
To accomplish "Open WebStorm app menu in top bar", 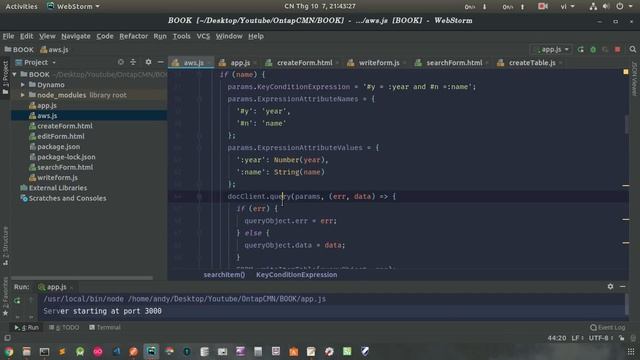I will click(x=73, y=7).
